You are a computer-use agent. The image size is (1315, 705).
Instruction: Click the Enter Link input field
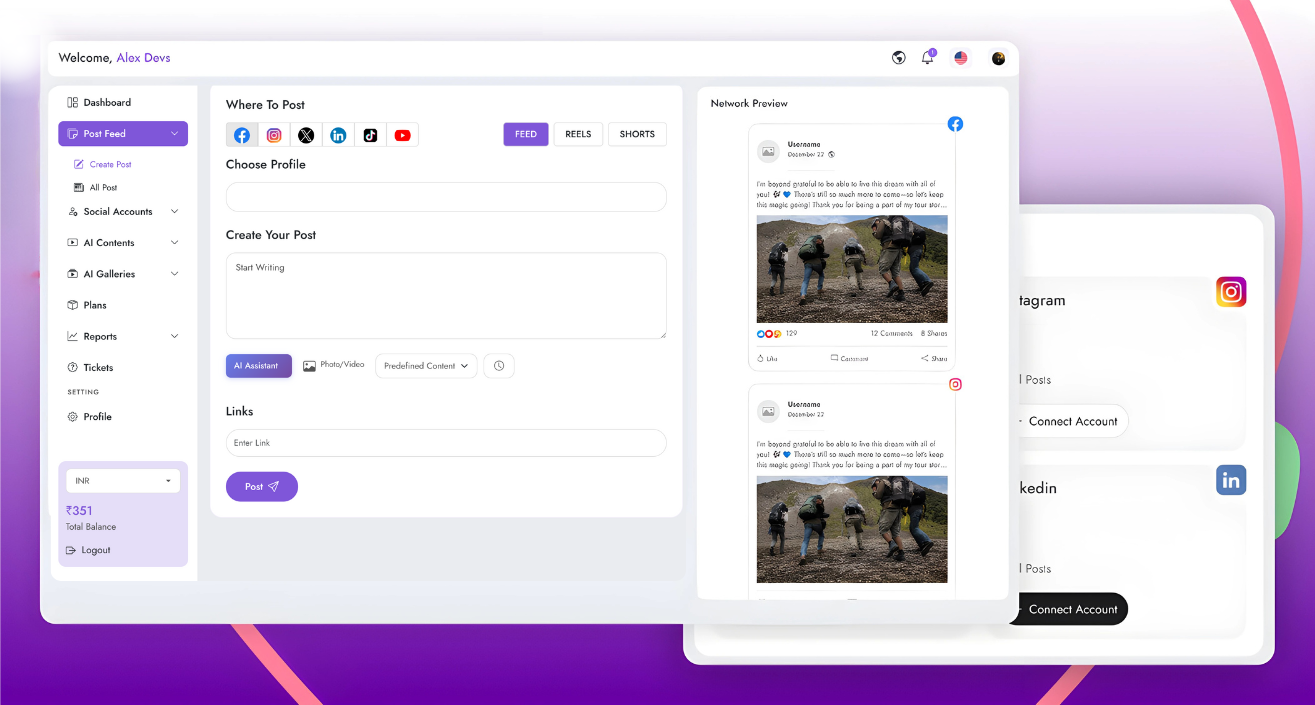click(x=446, y=443)
